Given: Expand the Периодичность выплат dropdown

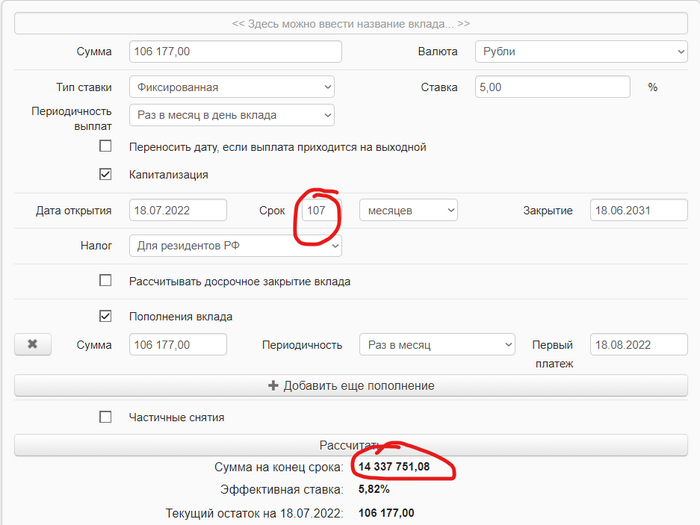Looking at the screenshot, I should click(x=232, y=115).
